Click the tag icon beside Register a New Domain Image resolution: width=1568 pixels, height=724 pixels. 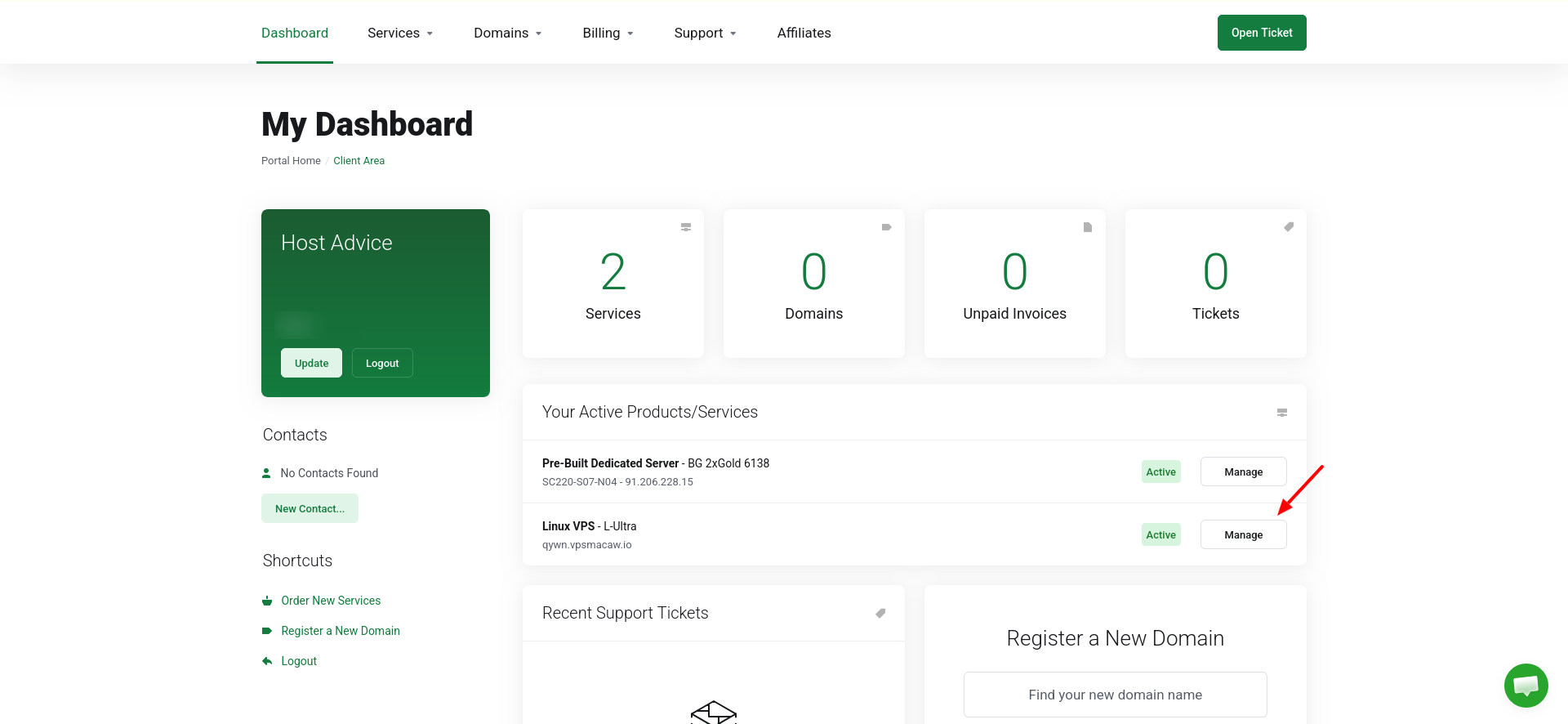tap(267, 631)
